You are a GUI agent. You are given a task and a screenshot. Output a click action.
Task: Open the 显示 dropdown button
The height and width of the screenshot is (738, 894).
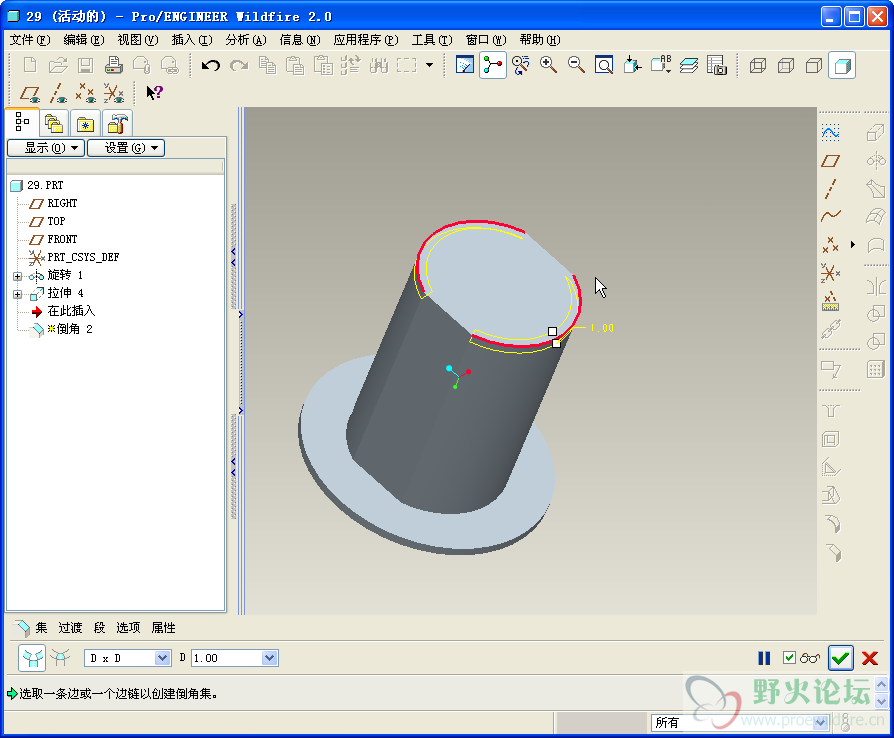pyautogui.click(x=46, y=148)
